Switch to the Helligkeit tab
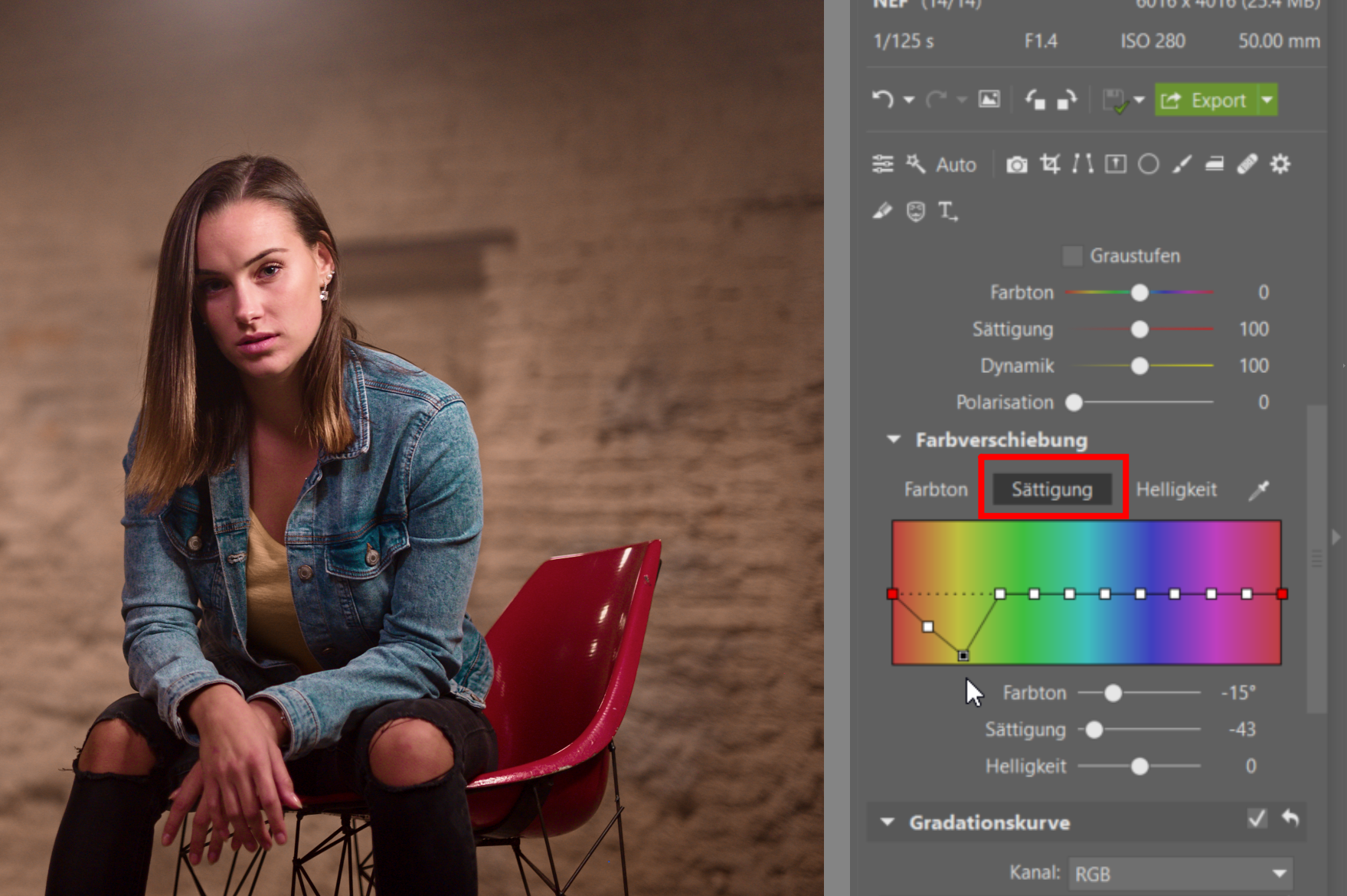The width and height of the screenshot is (1347, 896). 1176,489
